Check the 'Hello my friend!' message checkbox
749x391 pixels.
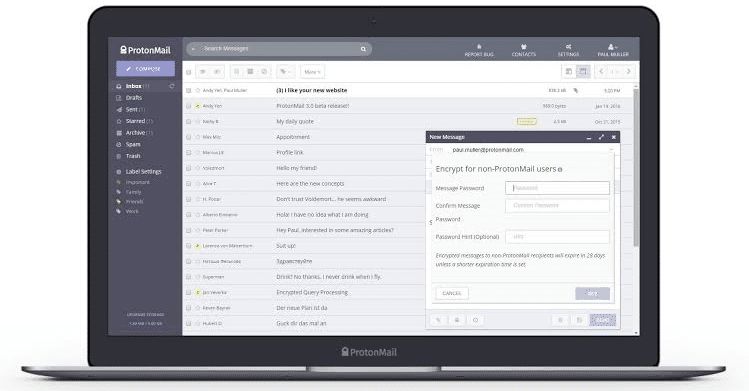click(x=189, y=168)
